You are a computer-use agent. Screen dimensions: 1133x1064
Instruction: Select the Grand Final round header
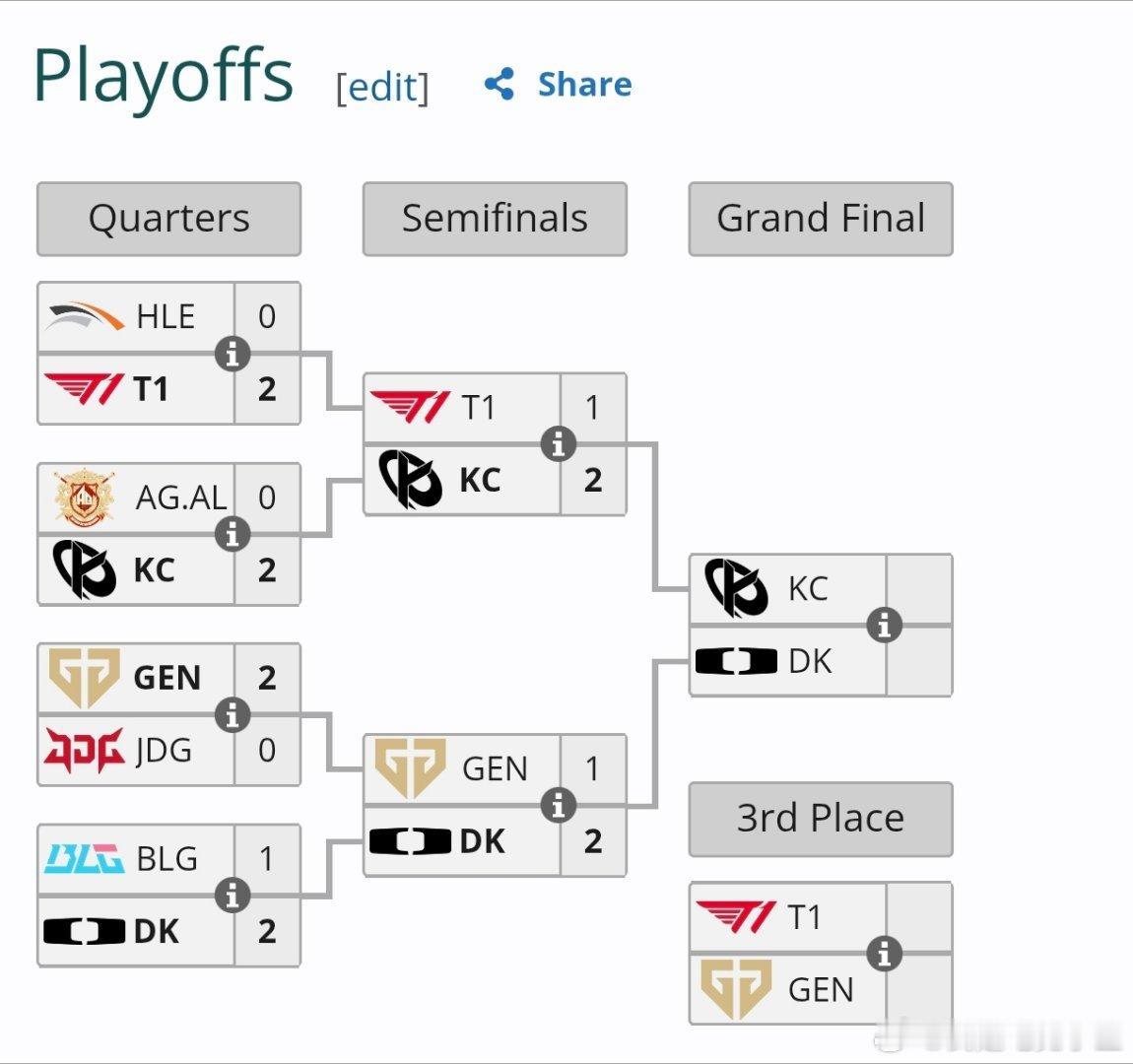(x=821, y=219)
